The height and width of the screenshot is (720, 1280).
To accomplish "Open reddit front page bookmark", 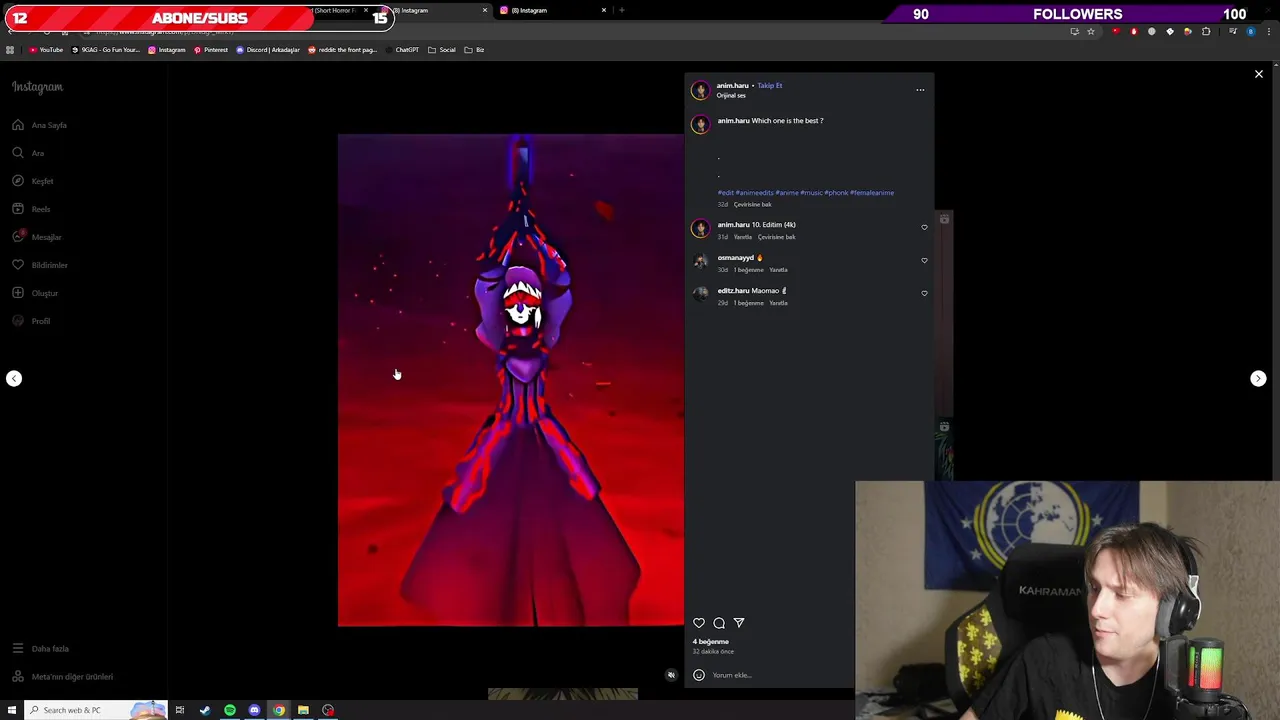I will [343, 50].
